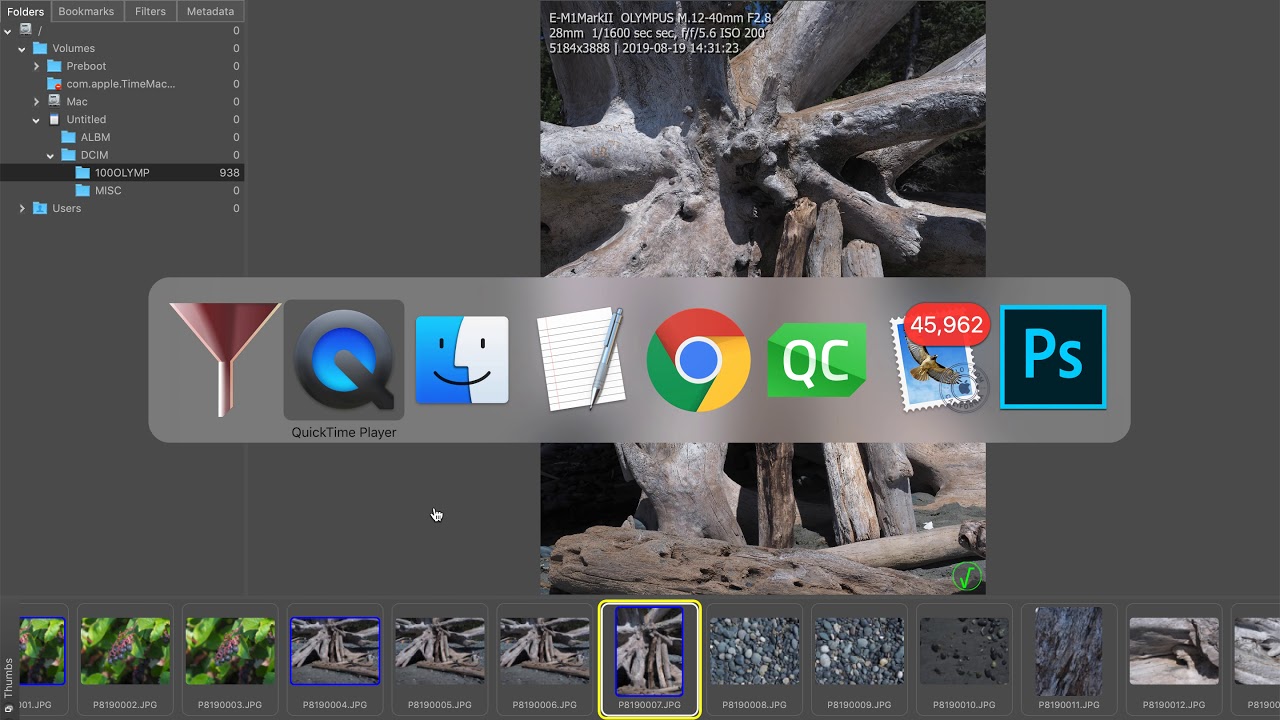Click the Volumes folder icon
The height and width of the screenshot is (720, 1280).
(40, 48)
